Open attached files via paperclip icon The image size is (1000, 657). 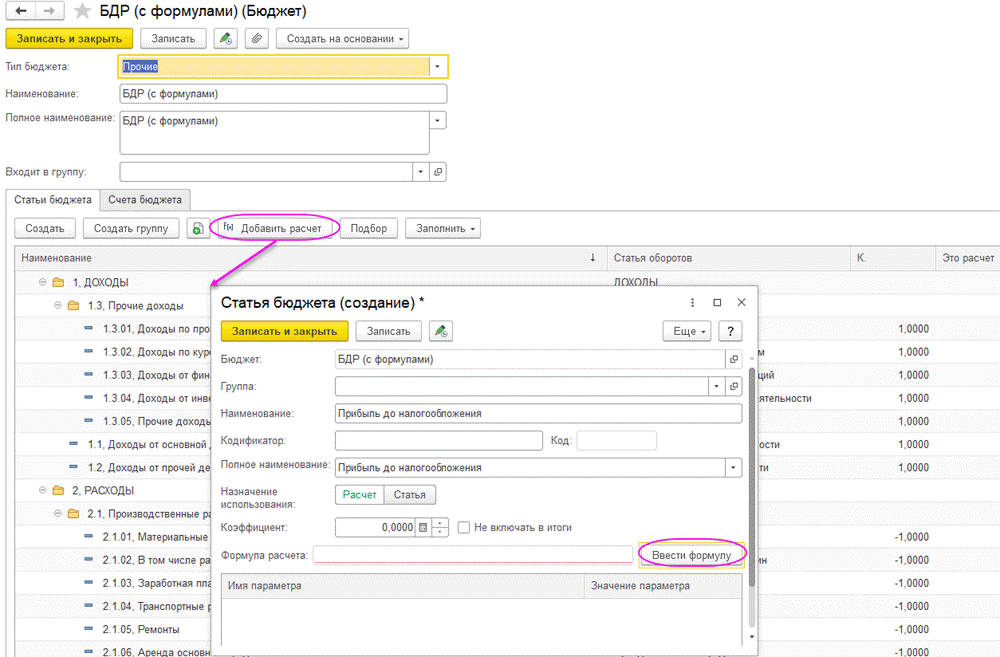tap(257, 38)
